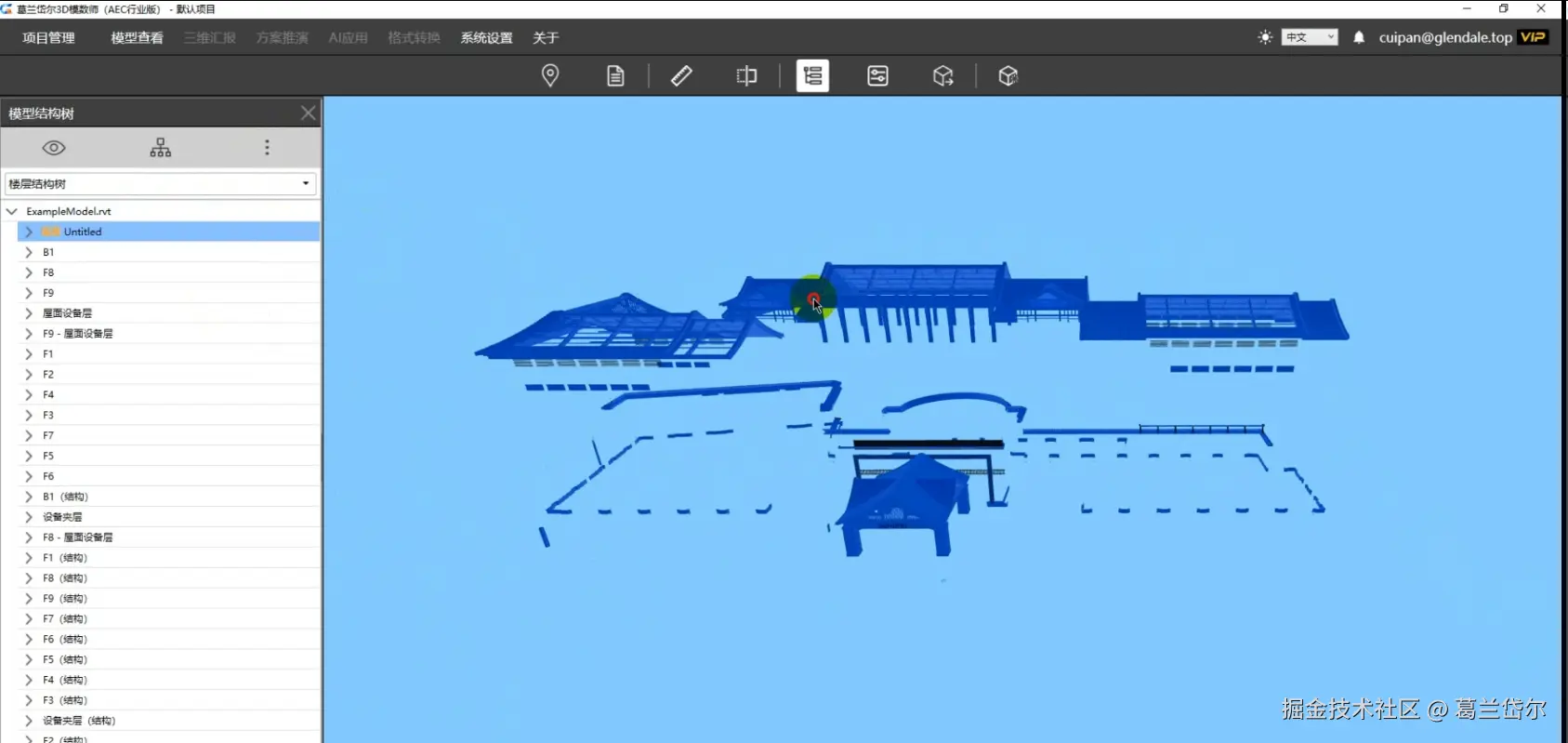The image size is (1568, 743).
Task: Open the document properties toolbar icon
Action: tap(615, 75)
